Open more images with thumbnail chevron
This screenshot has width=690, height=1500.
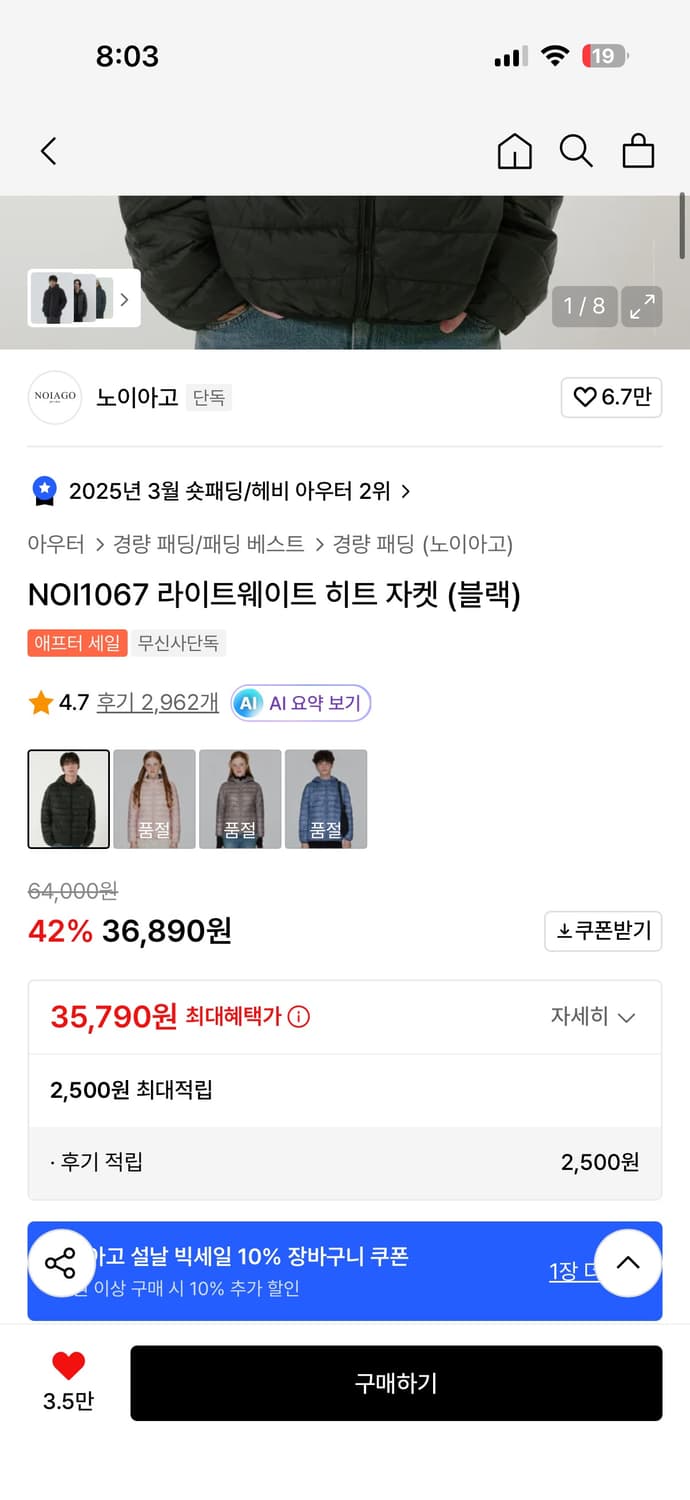coord(124,299)
